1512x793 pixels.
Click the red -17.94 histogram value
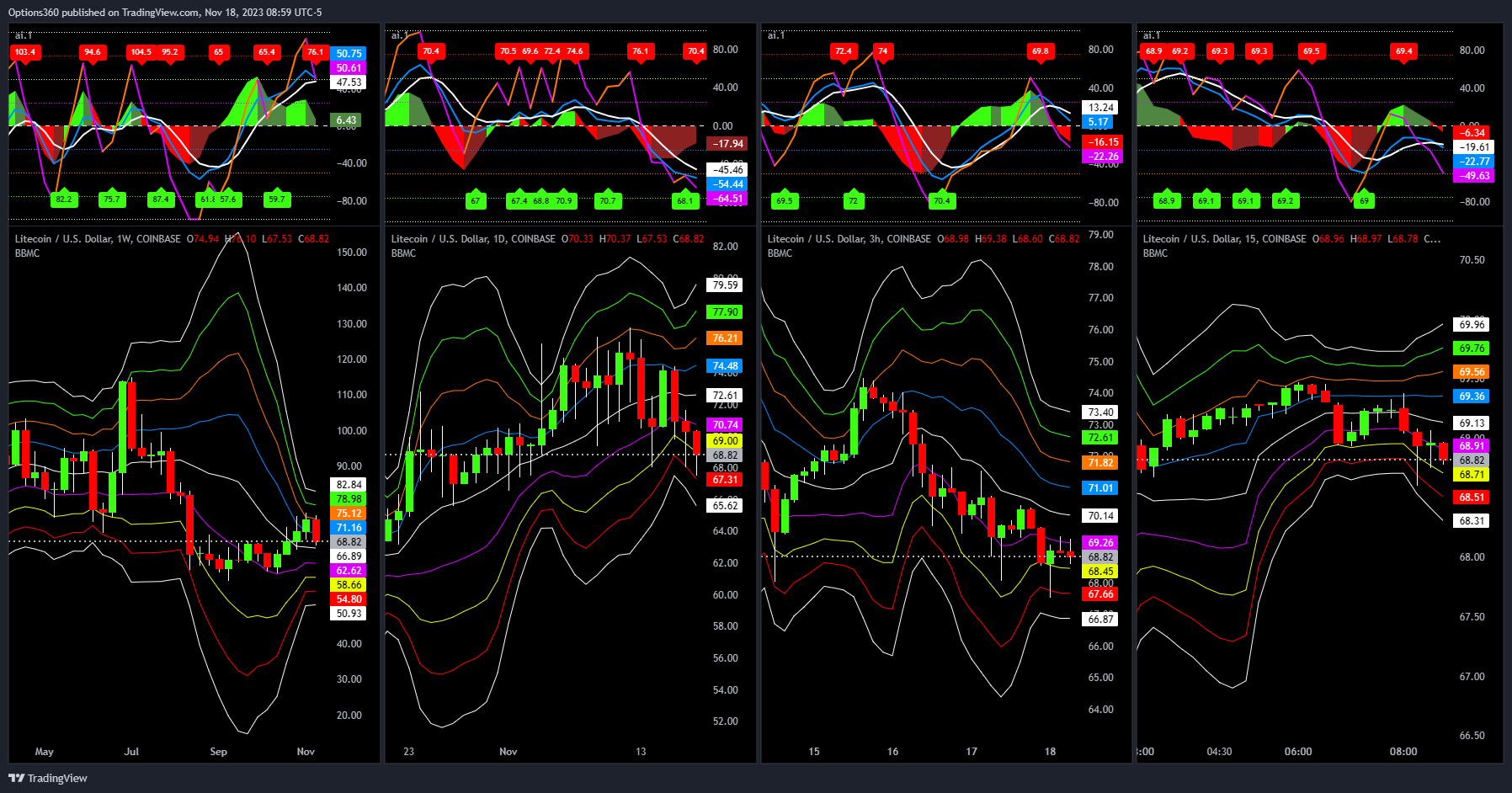click(727, 144)
